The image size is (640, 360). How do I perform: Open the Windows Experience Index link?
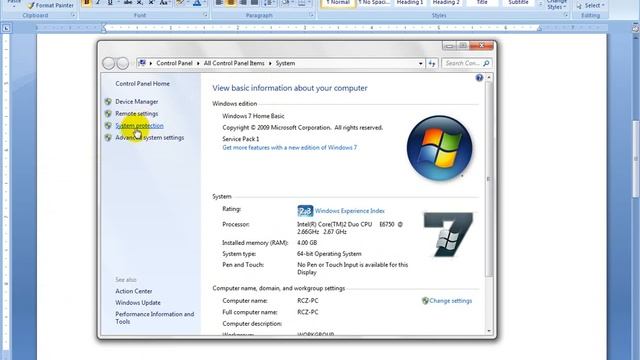tap(349, 211)
